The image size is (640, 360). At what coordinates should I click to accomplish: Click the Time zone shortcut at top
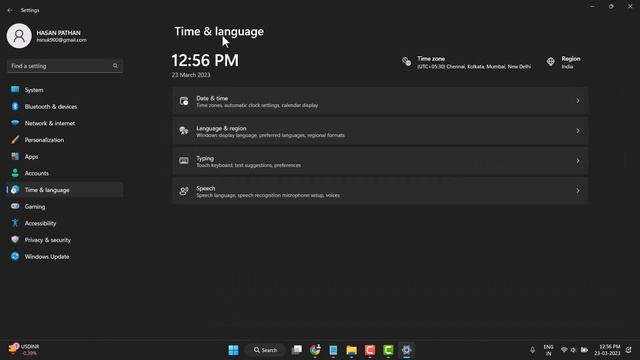[x=467, y=62]
